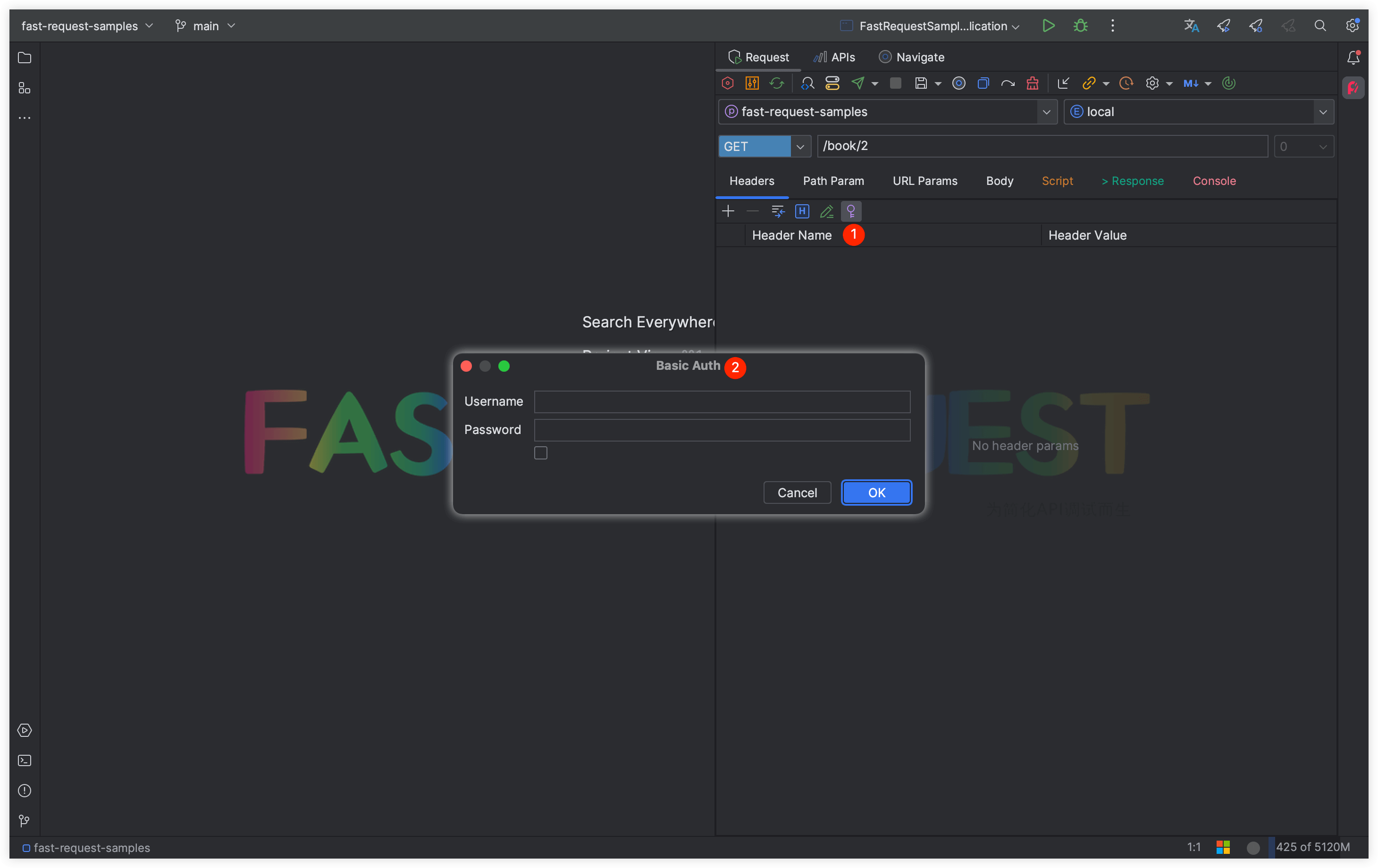Refresh the API list with the sync icon
The image size is (1378, 868).
click(x=777, y=83)
